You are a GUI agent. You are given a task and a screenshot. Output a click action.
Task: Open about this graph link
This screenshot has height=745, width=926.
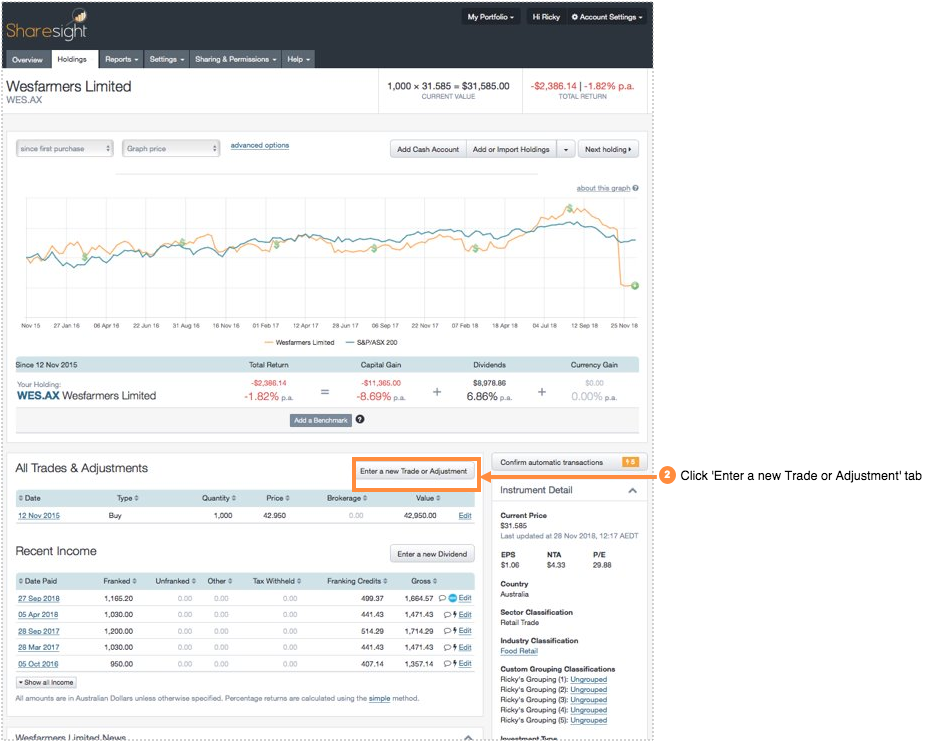[603, 188]
